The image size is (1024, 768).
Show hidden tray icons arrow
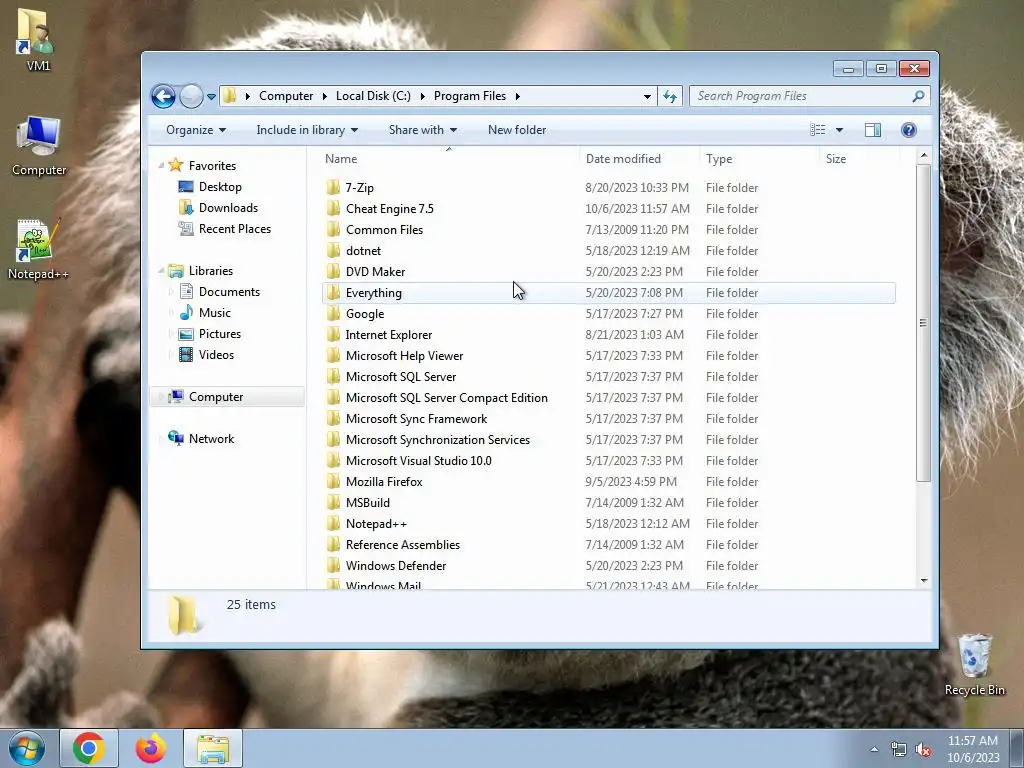pyautogui.click(x=874, y=749)
